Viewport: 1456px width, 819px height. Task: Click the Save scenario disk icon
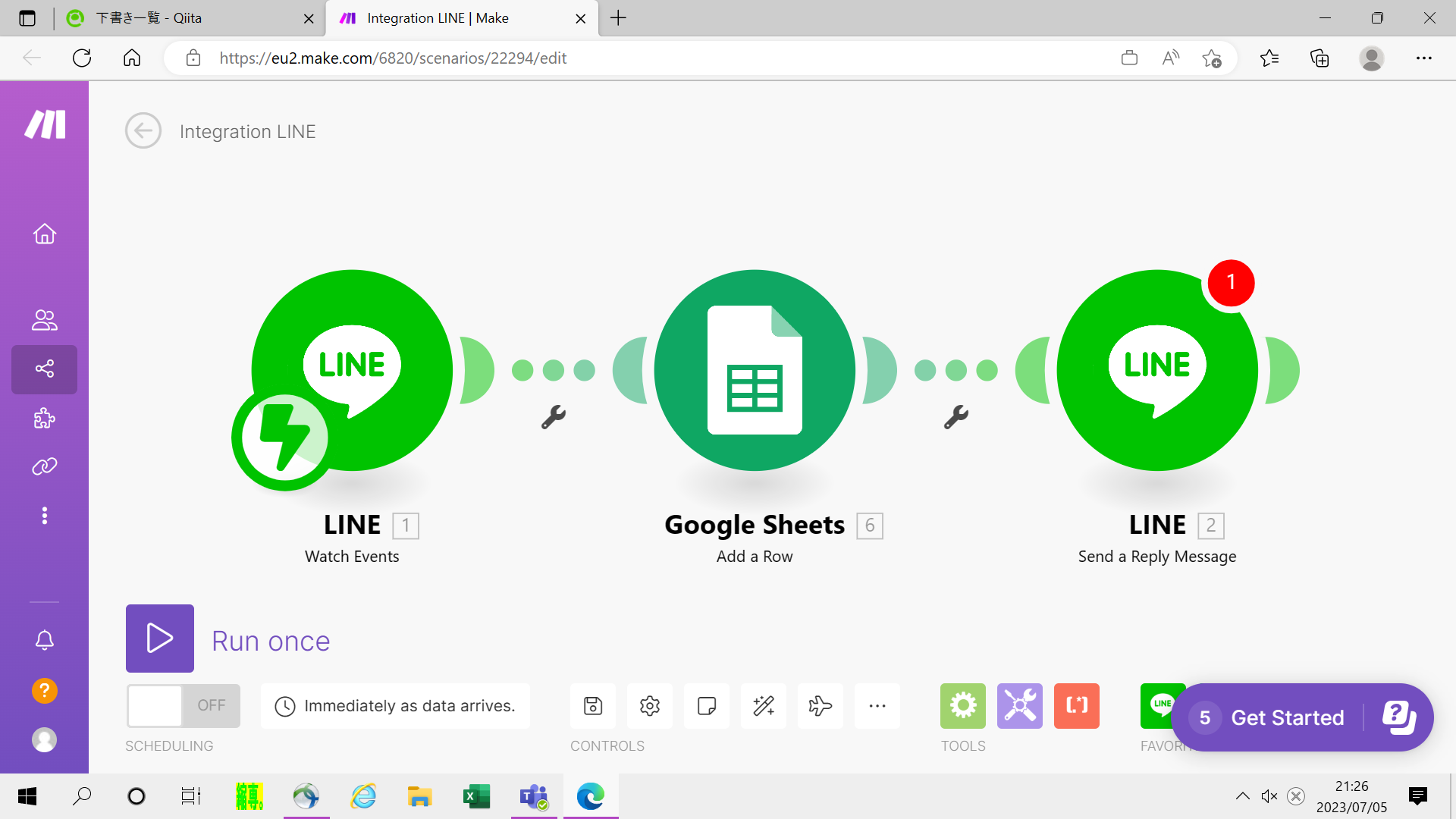[x=593, y=706]
